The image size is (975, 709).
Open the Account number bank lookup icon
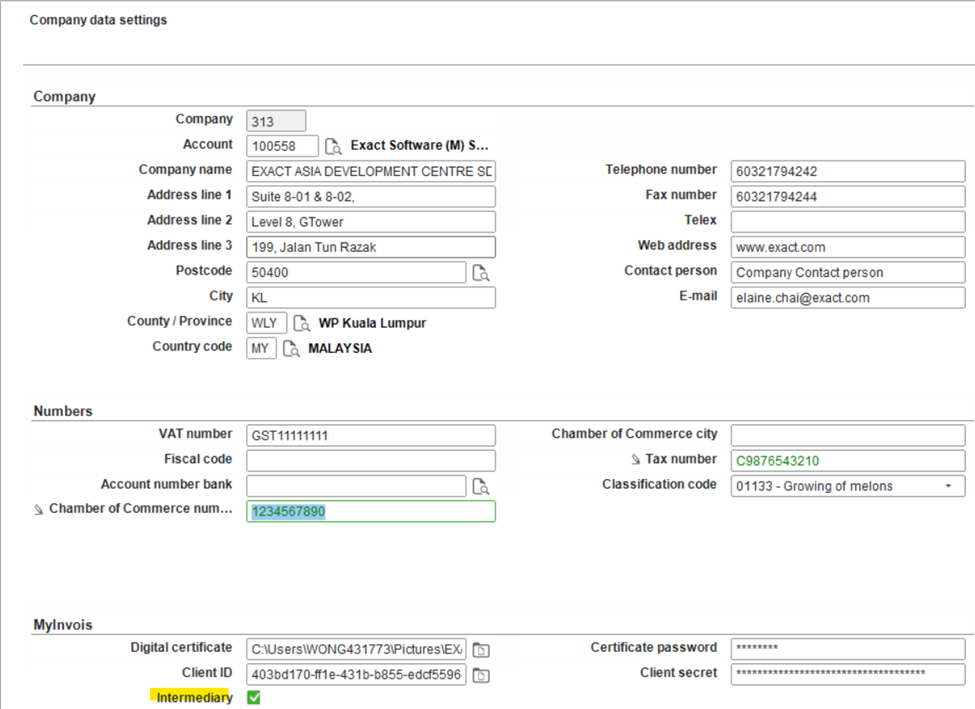pos(481,486)
